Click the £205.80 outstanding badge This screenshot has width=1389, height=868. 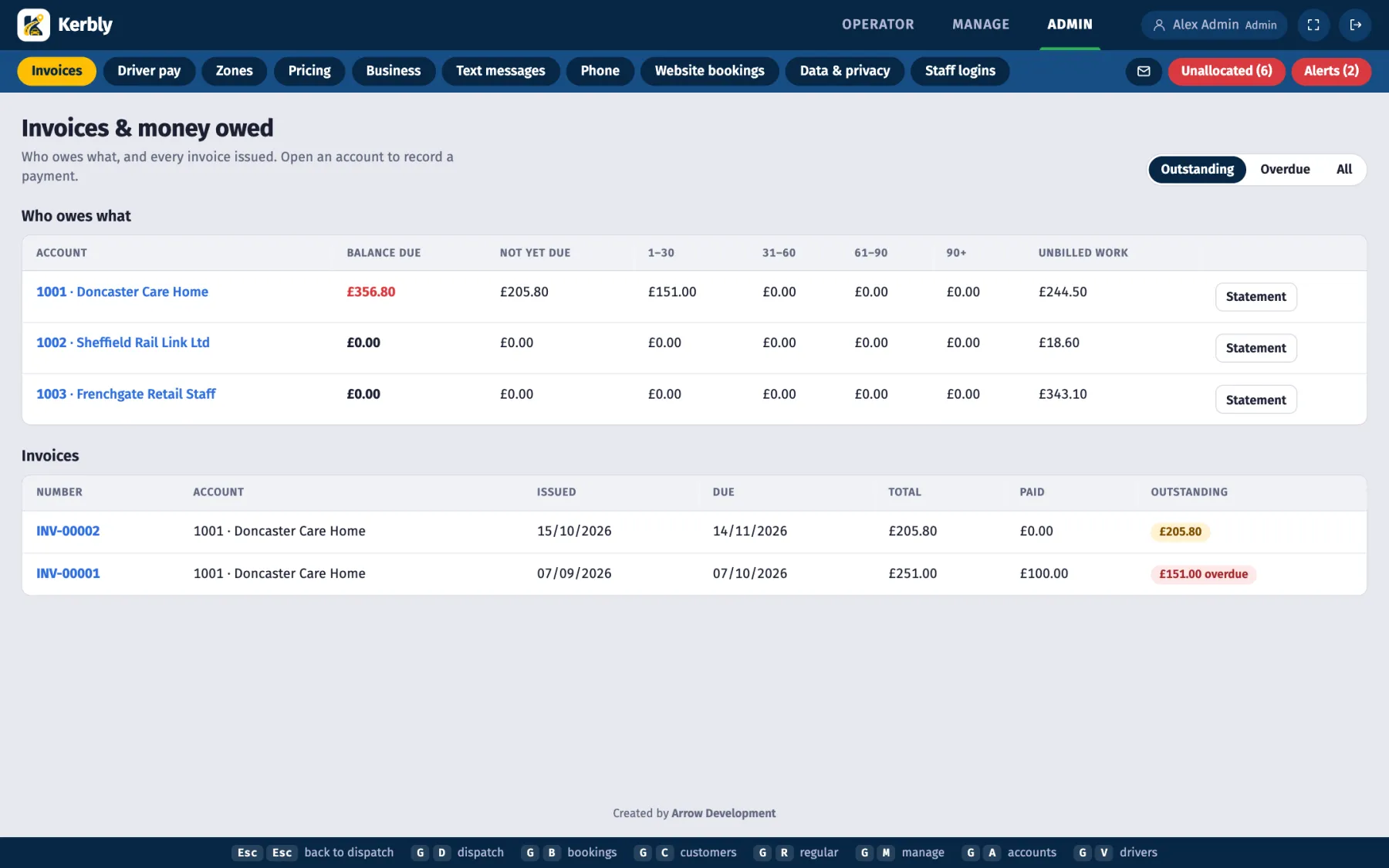click(1180, 532)
